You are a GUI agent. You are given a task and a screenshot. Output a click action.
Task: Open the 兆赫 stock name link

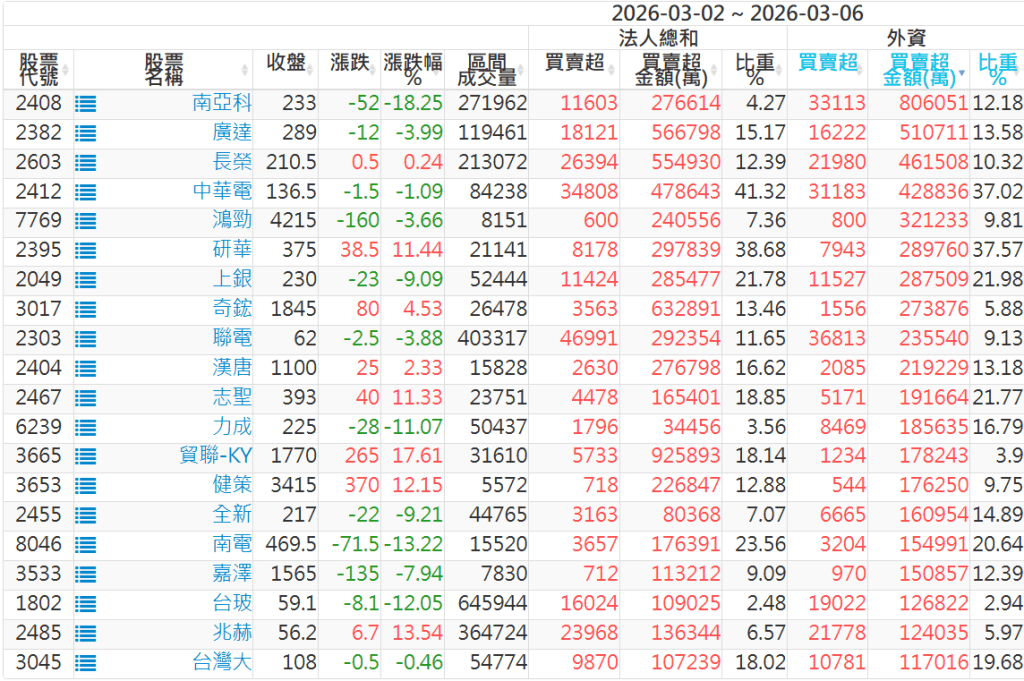pos(232,633)
